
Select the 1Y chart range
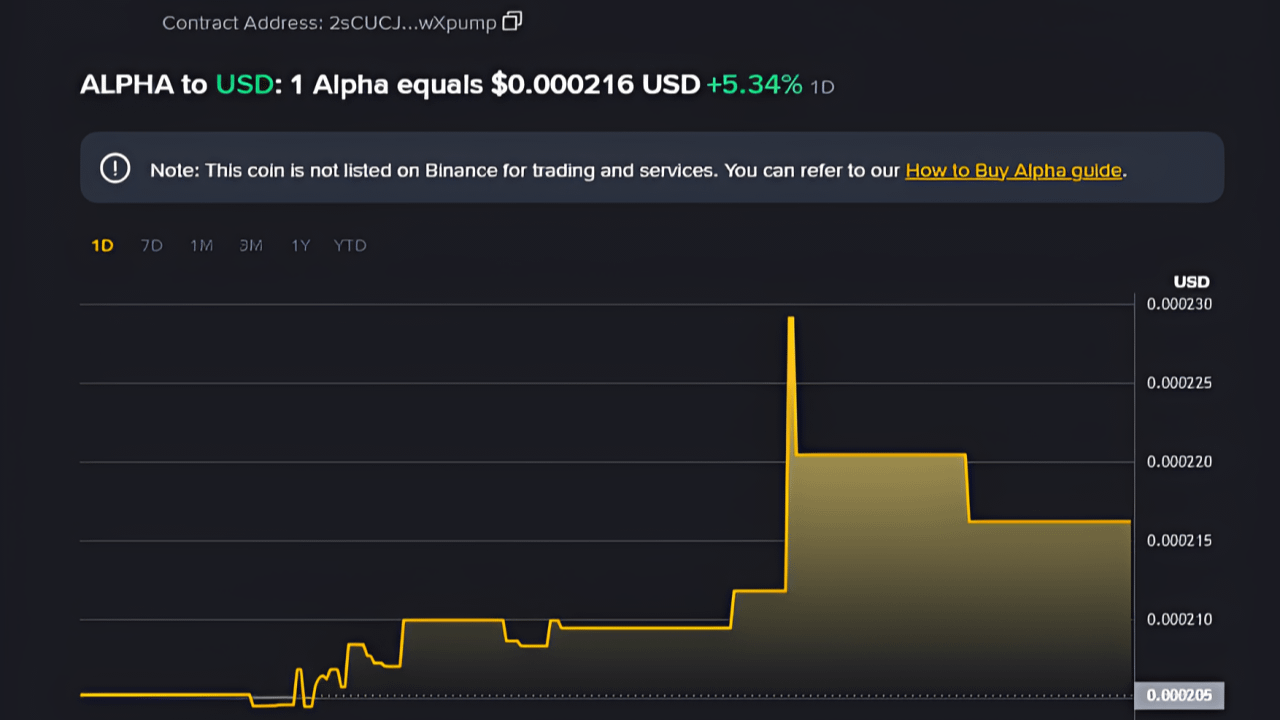300,245
